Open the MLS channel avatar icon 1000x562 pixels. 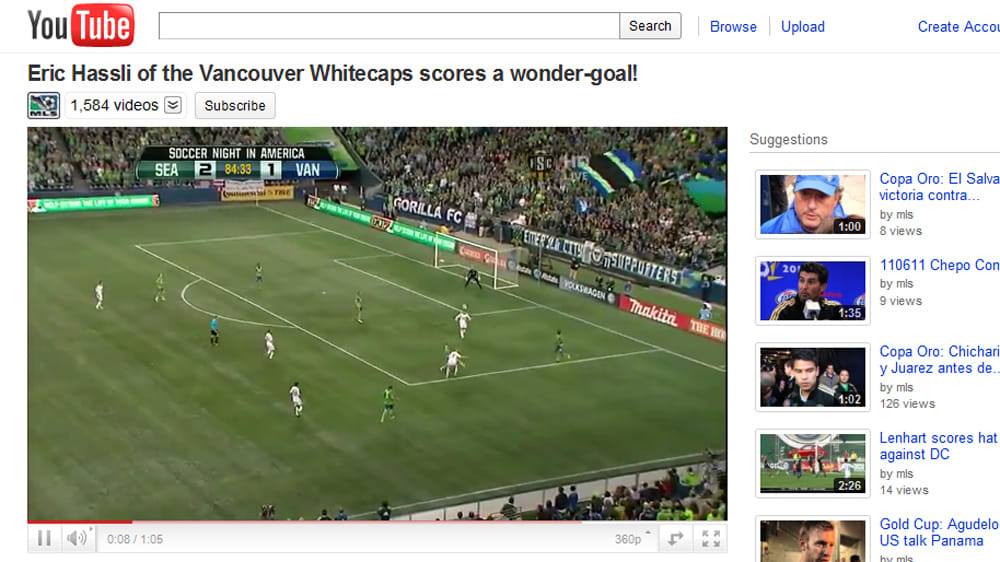click(43, 105)
